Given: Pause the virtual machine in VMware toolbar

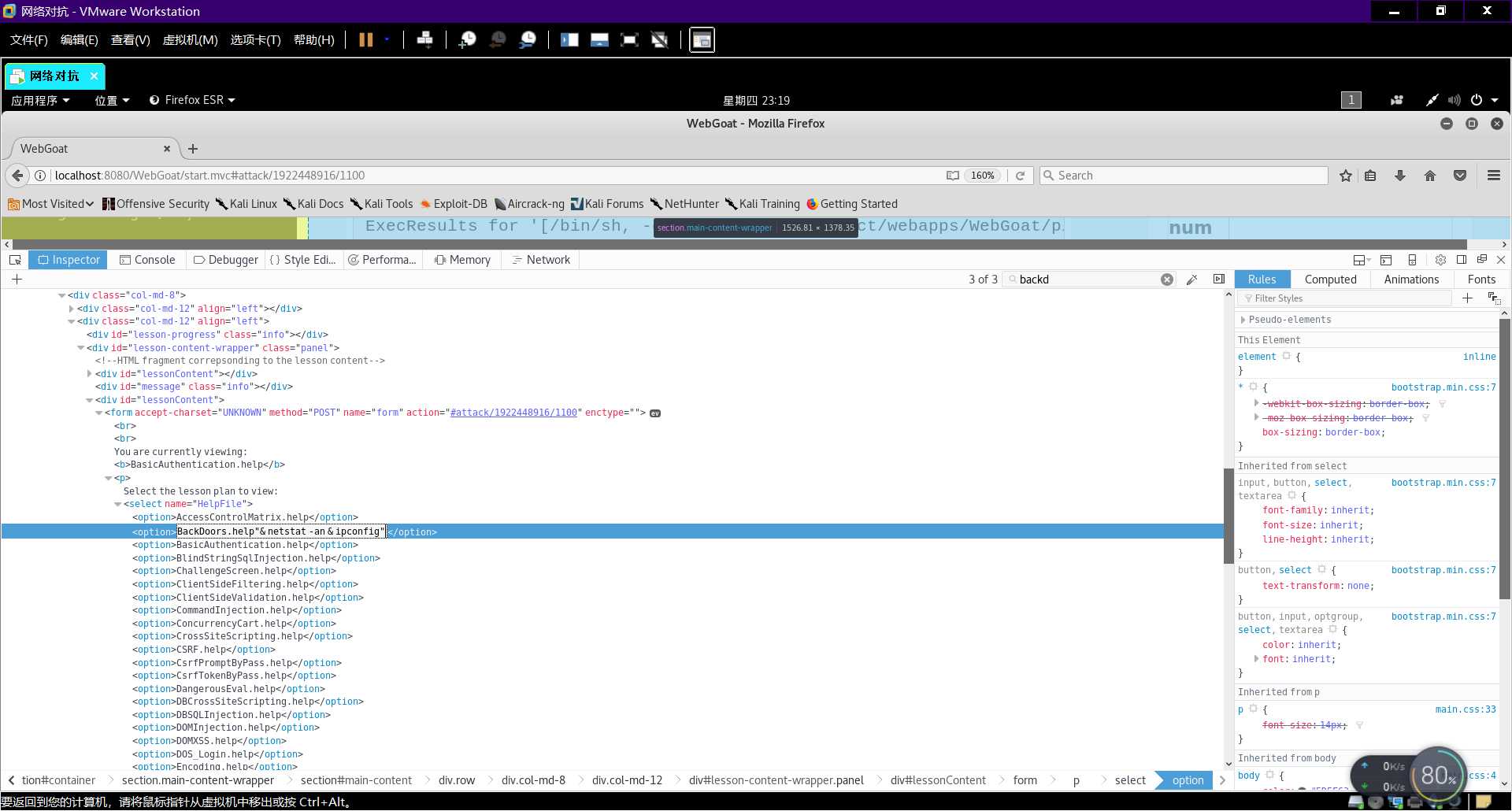Looking at the screenshot, I should pos(366,39).
